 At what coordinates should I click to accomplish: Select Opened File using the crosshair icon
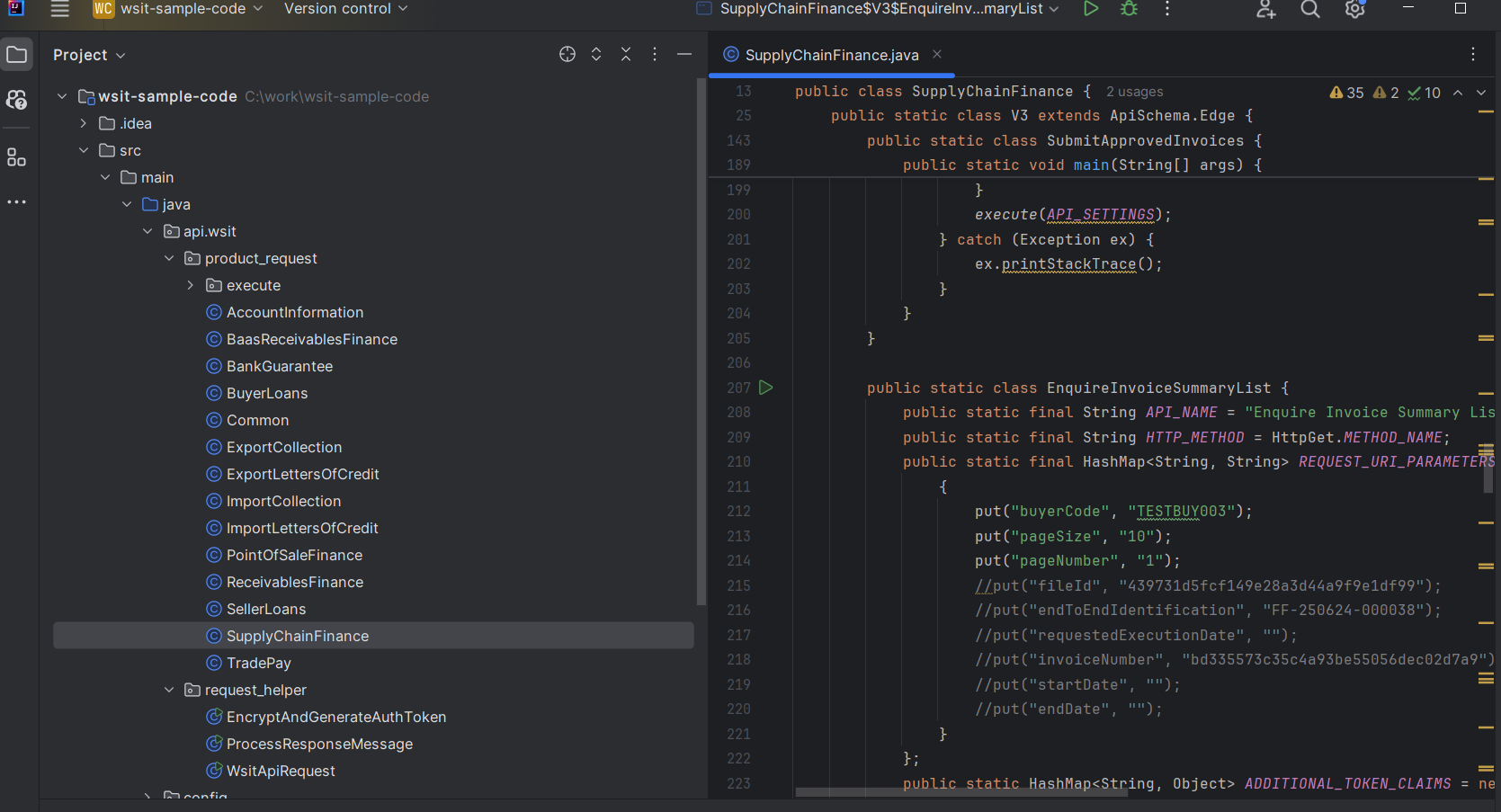click(x=567, y=54)
